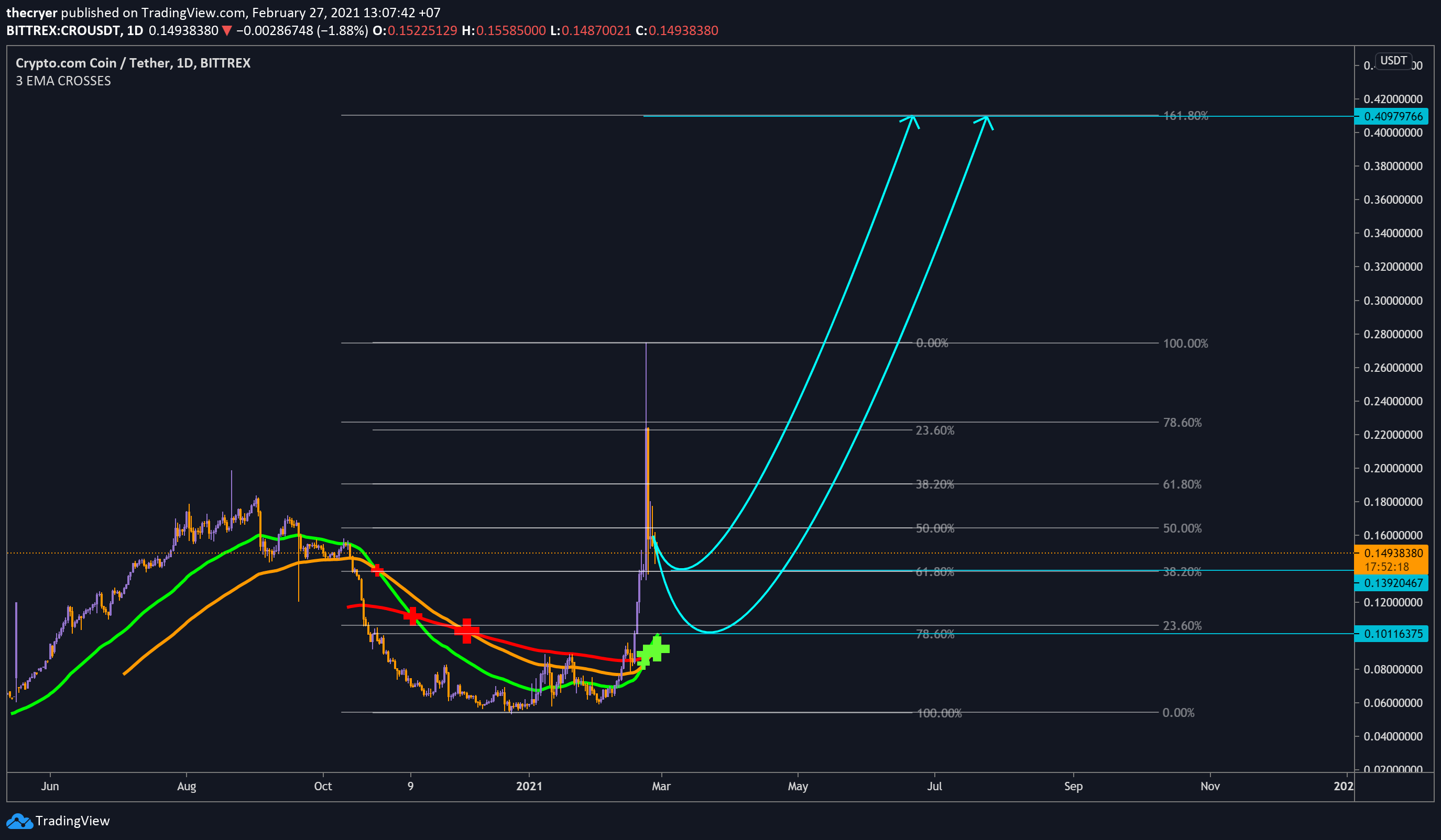Click the BITTREX:CROUSDT, 1D ticker text

click(75, 31)
